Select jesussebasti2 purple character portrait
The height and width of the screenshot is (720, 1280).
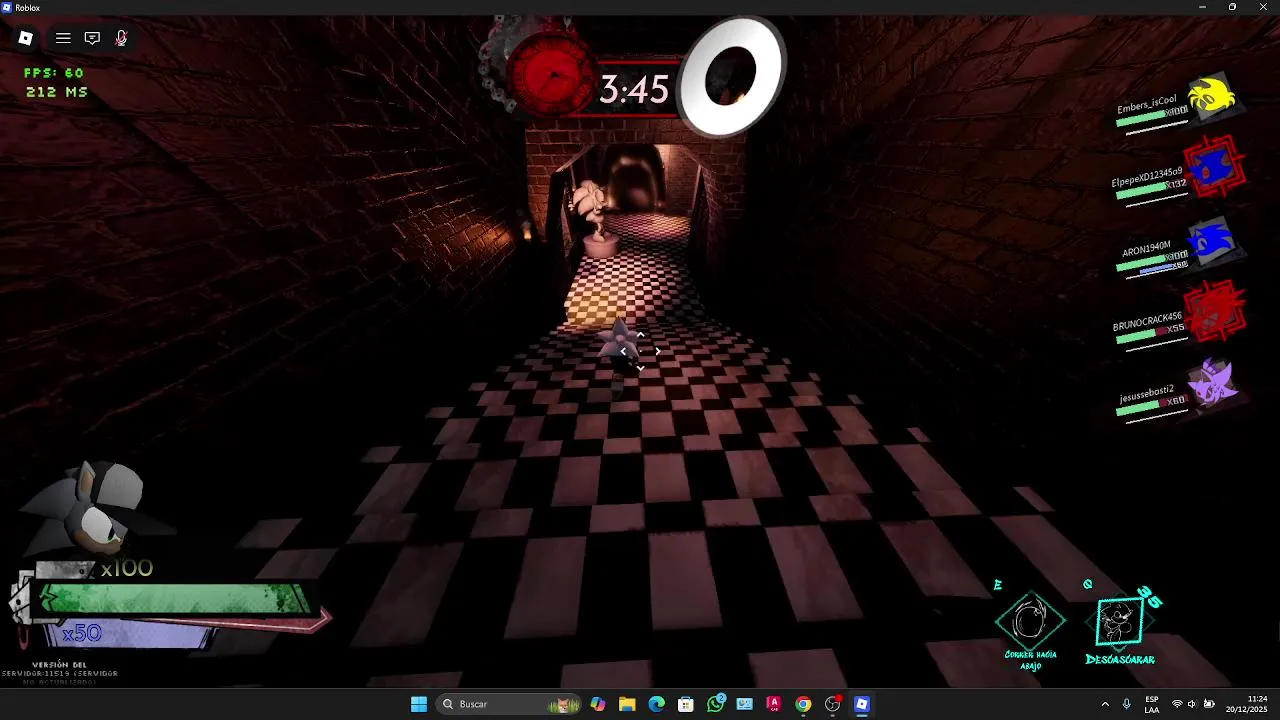[x=1213, y=385]
